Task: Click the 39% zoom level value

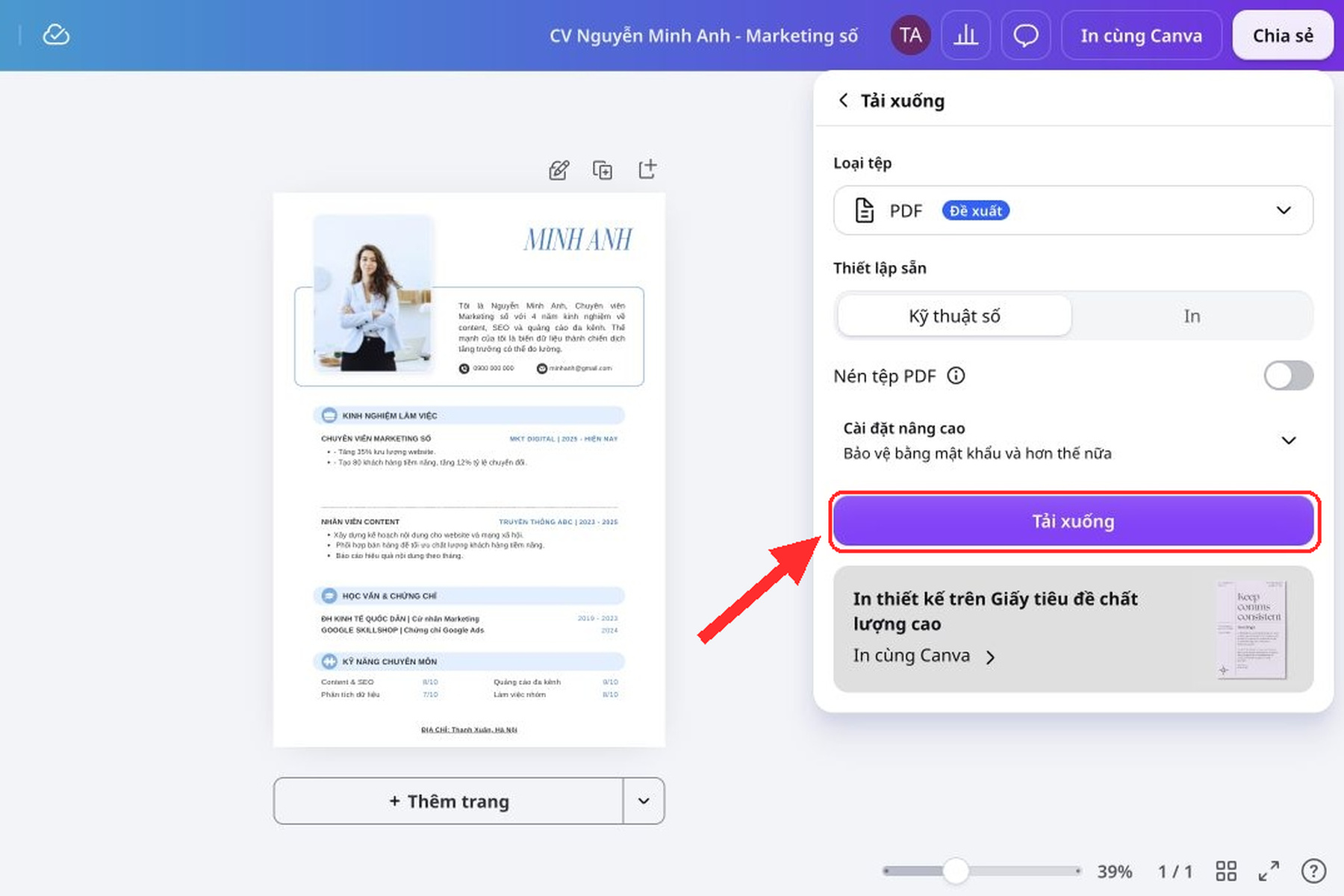Action: (1114, 871)
